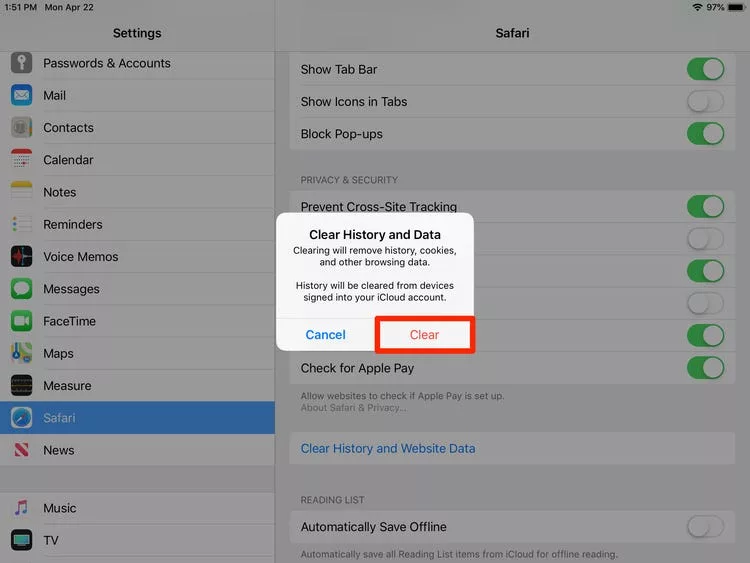Tap the Mon Apr 22 date
Viewport: 750px width, 563px height.
tap(69, 7)
